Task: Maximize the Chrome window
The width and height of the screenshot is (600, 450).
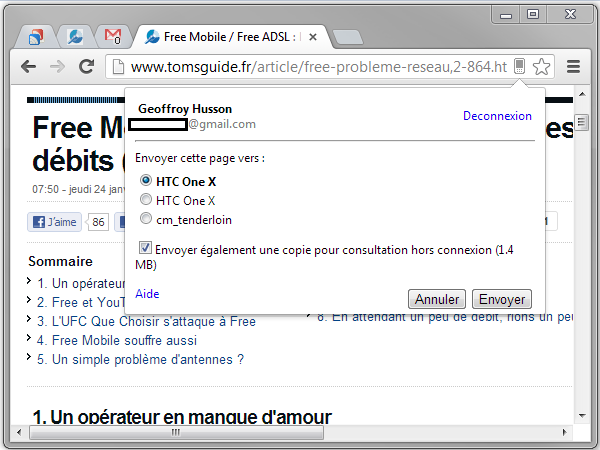Action: pos(533,15)
